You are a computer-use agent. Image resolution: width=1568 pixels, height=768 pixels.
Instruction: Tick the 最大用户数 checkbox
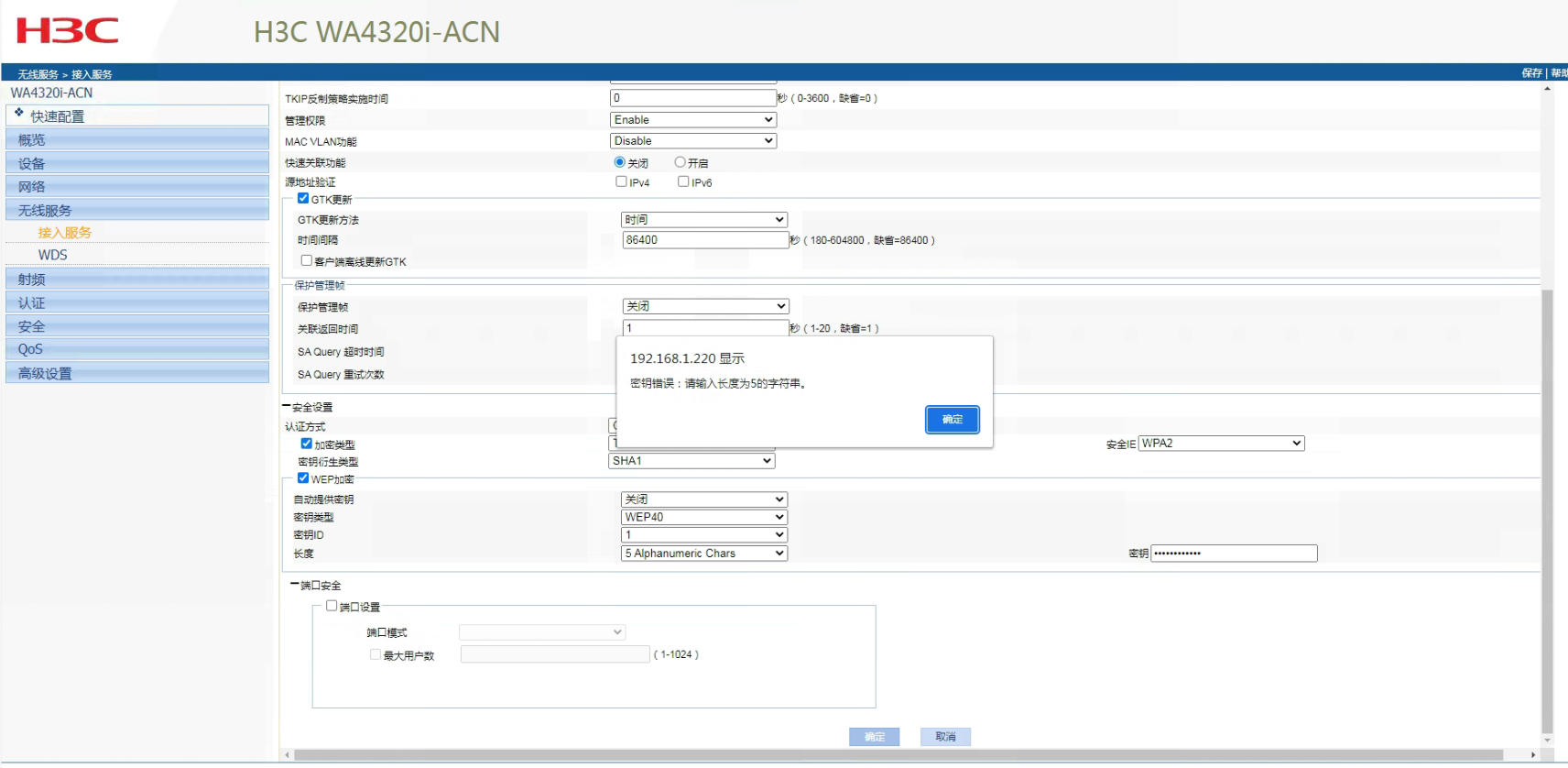(x=376, y=654)
